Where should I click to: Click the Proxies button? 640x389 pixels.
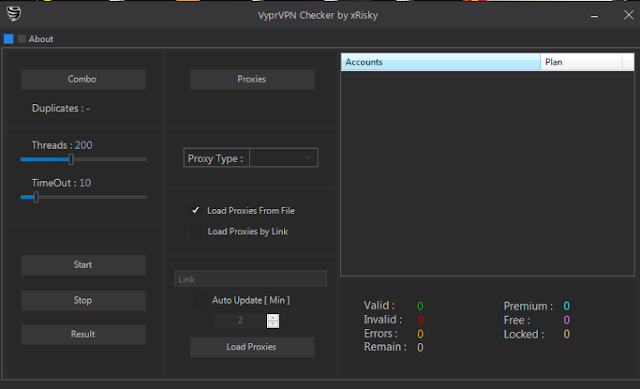pyautogui.click(x=252, y=79)
